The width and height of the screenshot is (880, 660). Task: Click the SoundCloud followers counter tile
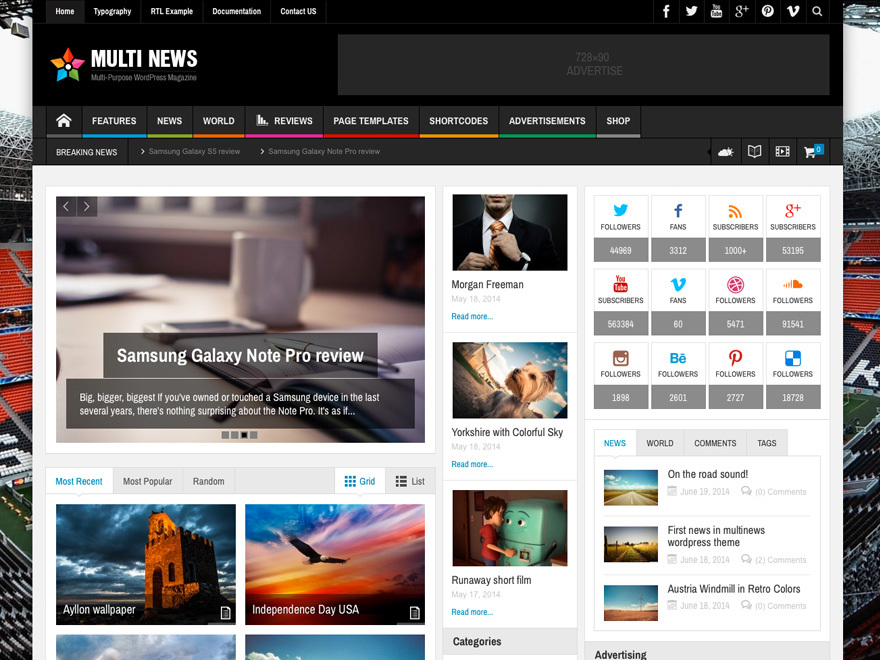793,302
